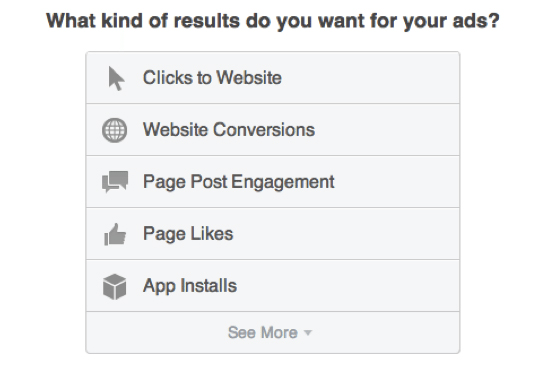Choose the 'Page Post Engagement' text label
Screen dimensions: 537x375
click(x=239, y=182)
